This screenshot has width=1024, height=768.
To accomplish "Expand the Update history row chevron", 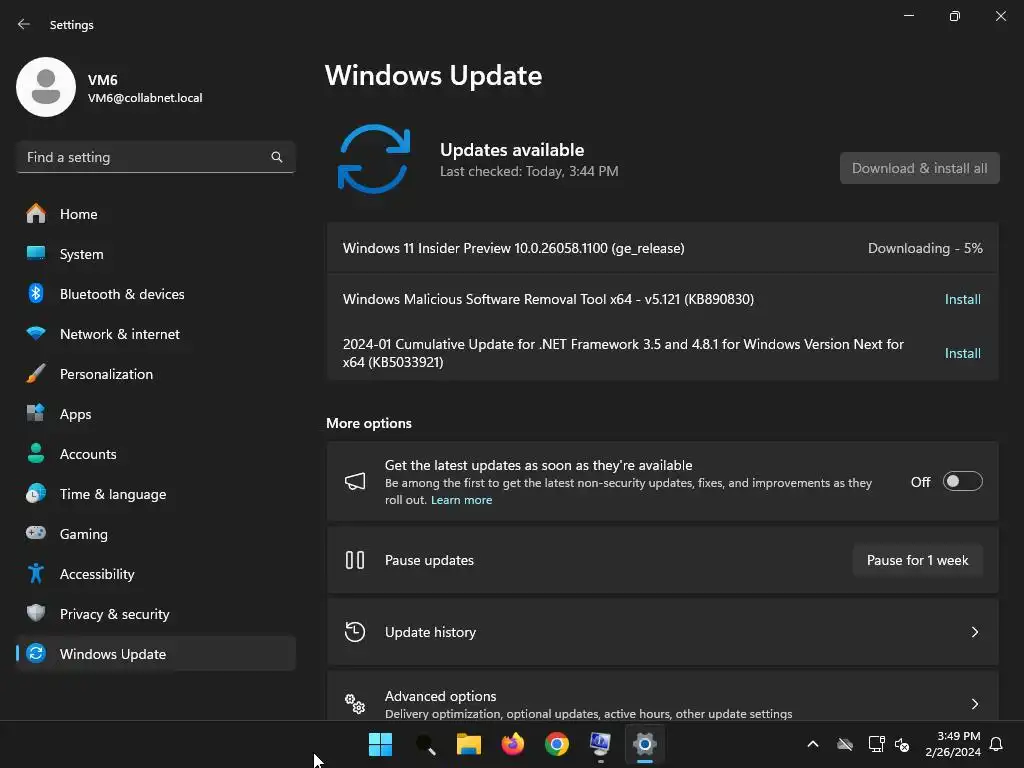I will (x=974, y=632).
